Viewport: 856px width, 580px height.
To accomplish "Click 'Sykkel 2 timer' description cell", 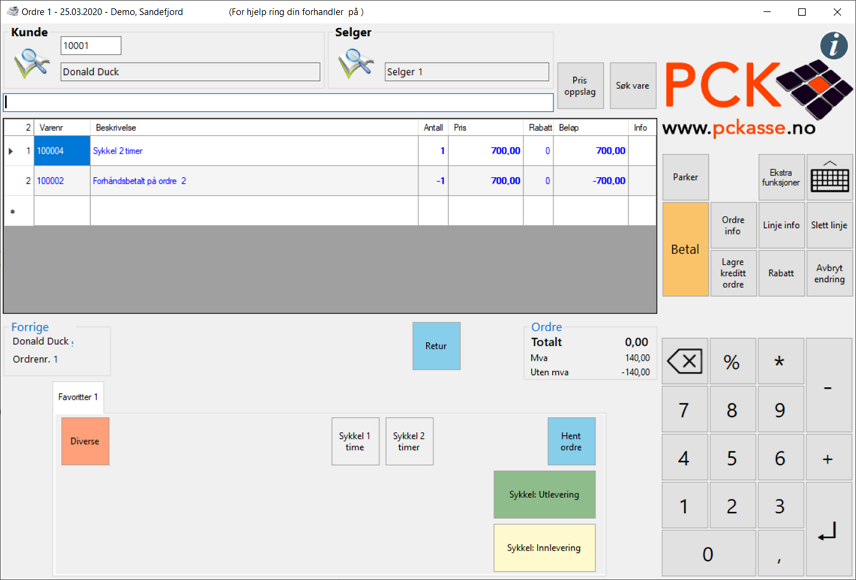I will click(254, 151).
